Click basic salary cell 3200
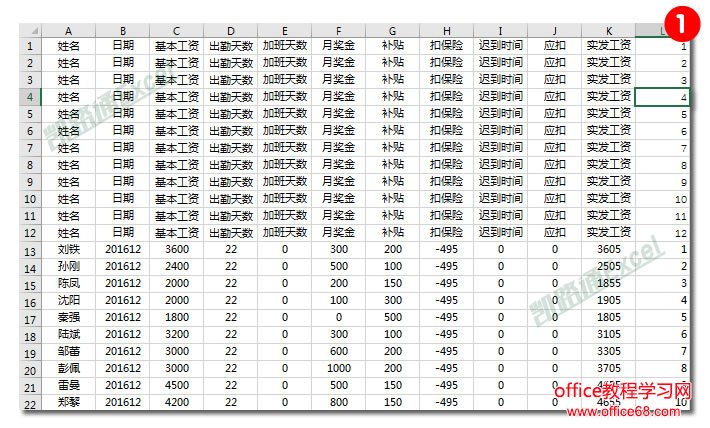Viewport: 710px width, 428px height. [x=177, y=334]
